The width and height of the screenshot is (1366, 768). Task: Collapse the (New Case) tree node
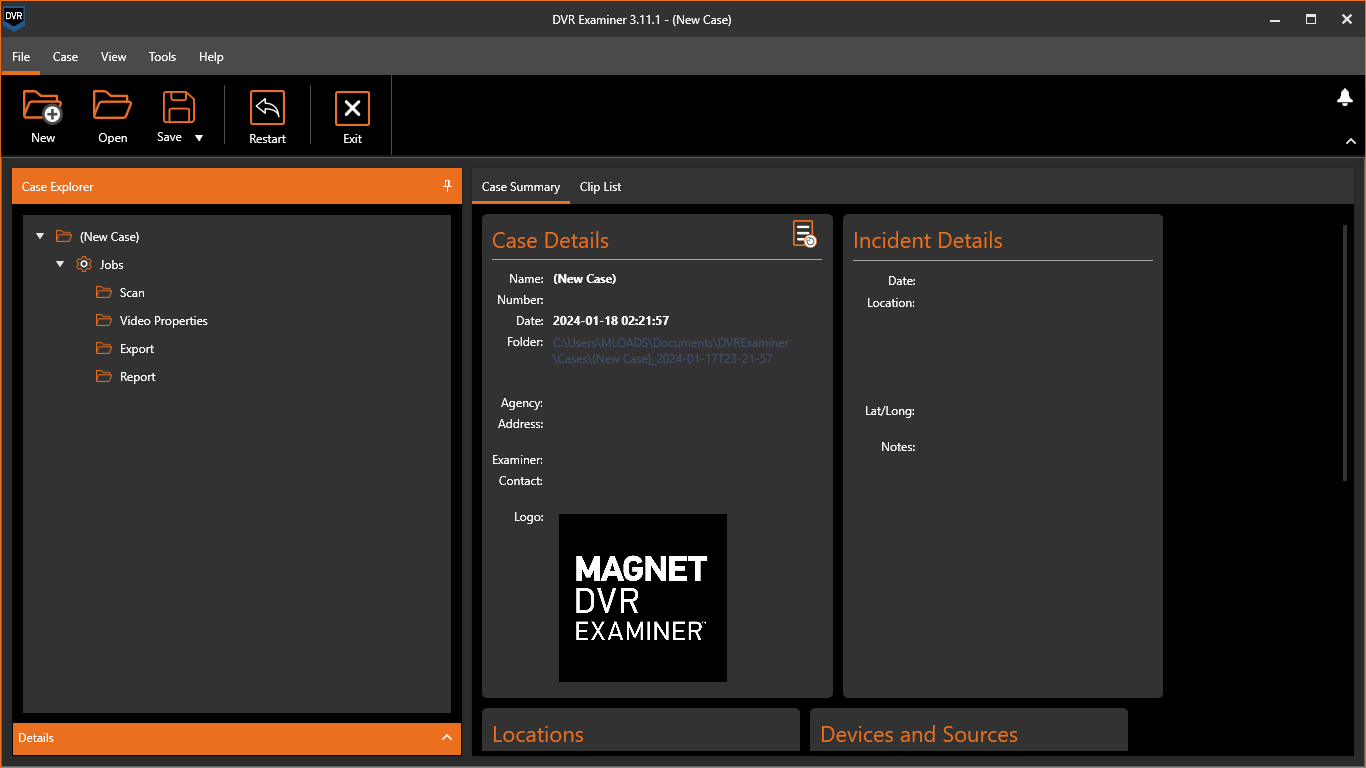(x=40, y=237)
